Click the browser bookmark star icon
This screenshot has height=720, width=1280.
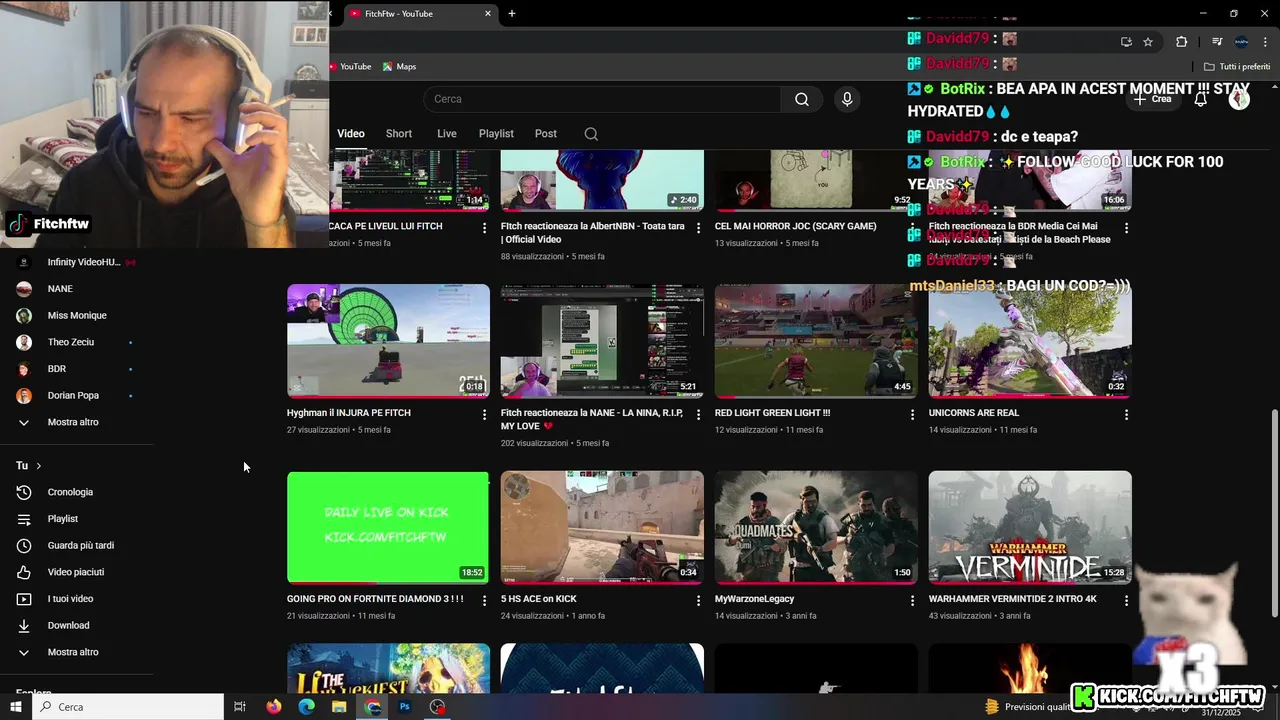click(x=1148, y=42)
